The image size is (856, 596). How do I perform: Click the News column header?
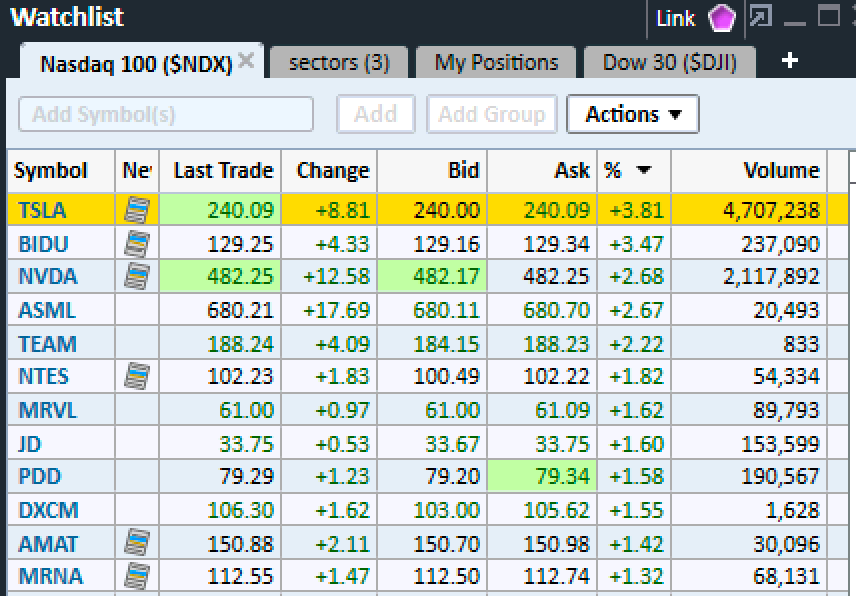pos(137,171)
